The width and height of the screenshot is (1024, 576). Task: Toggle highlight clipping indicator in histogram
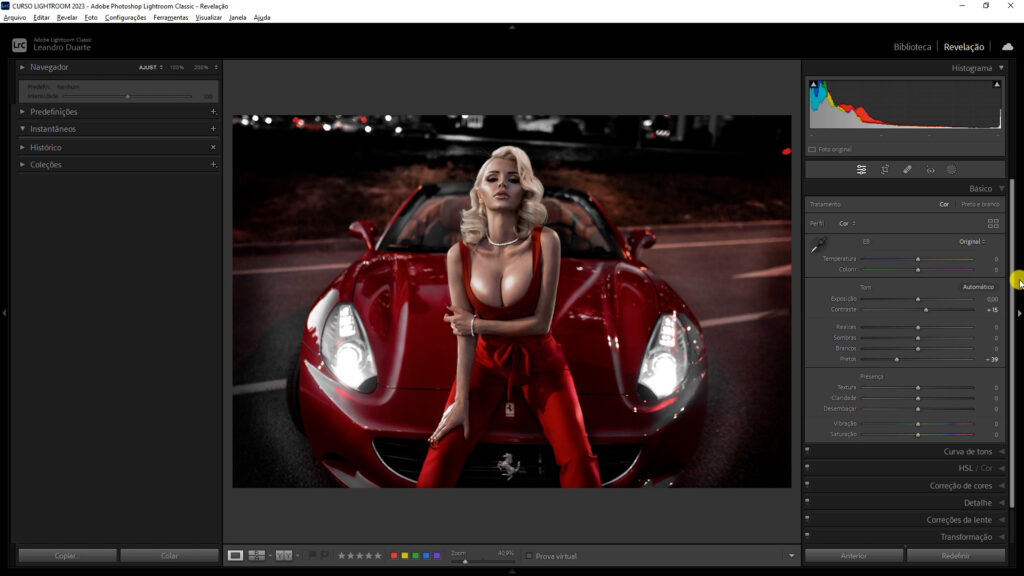[x=997, y=85]
